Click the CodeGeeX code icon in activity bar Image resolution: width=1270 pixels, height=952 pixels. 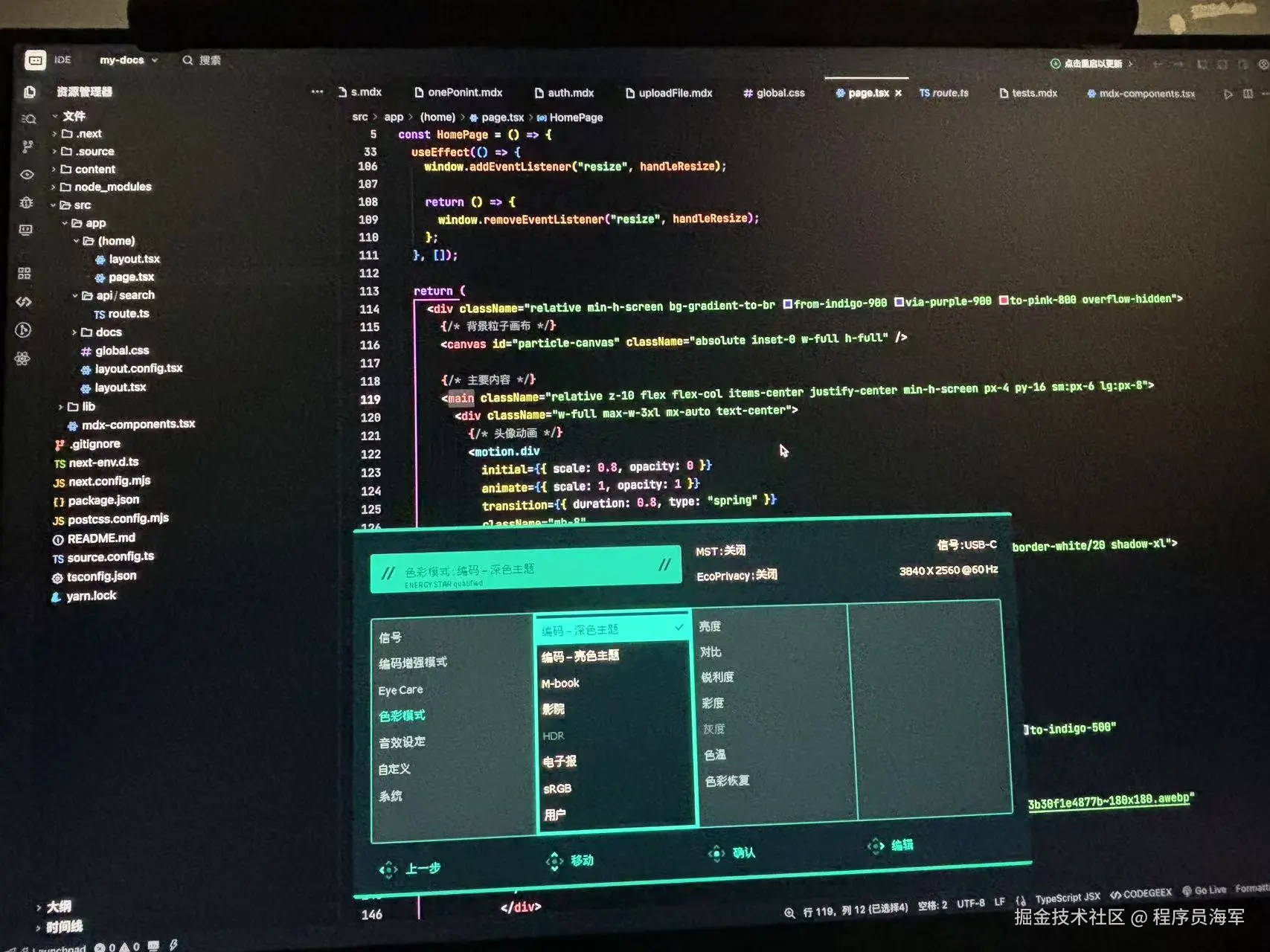24,301
